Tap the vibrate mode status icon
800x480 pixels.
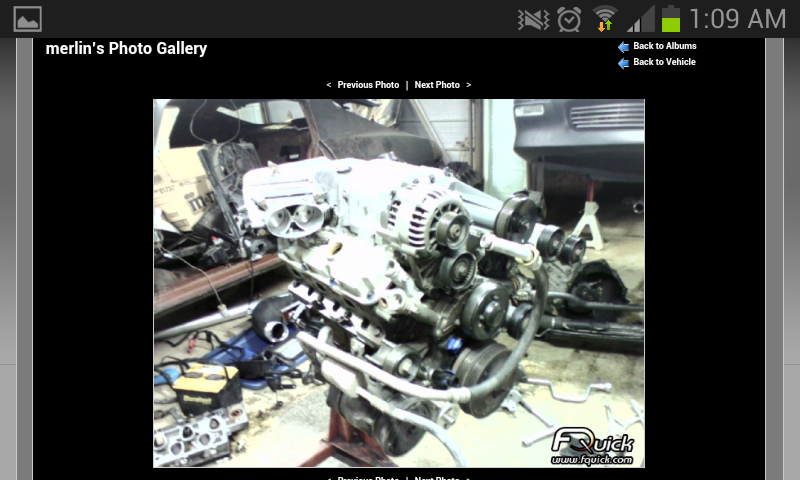coord(533,20)
